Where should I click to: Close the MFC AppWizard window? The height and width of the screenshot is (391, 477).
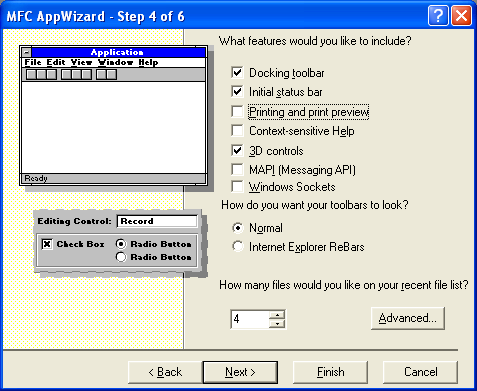pyautogui.click(x=461, y=15)
